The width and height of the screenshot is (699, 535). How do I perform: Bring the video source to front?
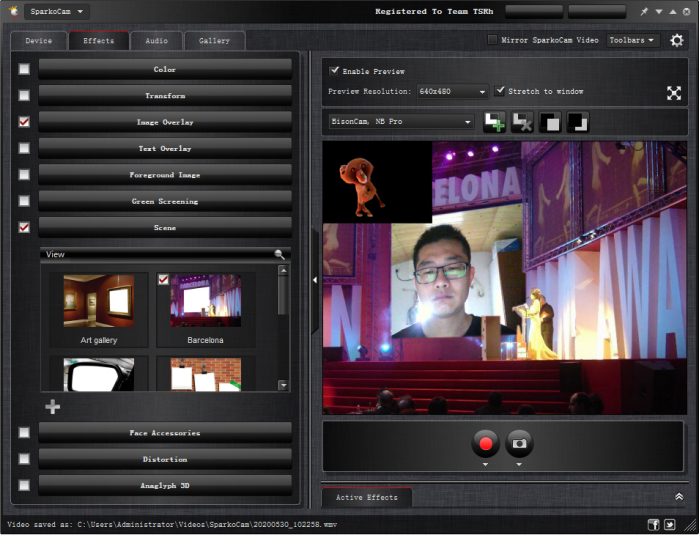point(550,122)
